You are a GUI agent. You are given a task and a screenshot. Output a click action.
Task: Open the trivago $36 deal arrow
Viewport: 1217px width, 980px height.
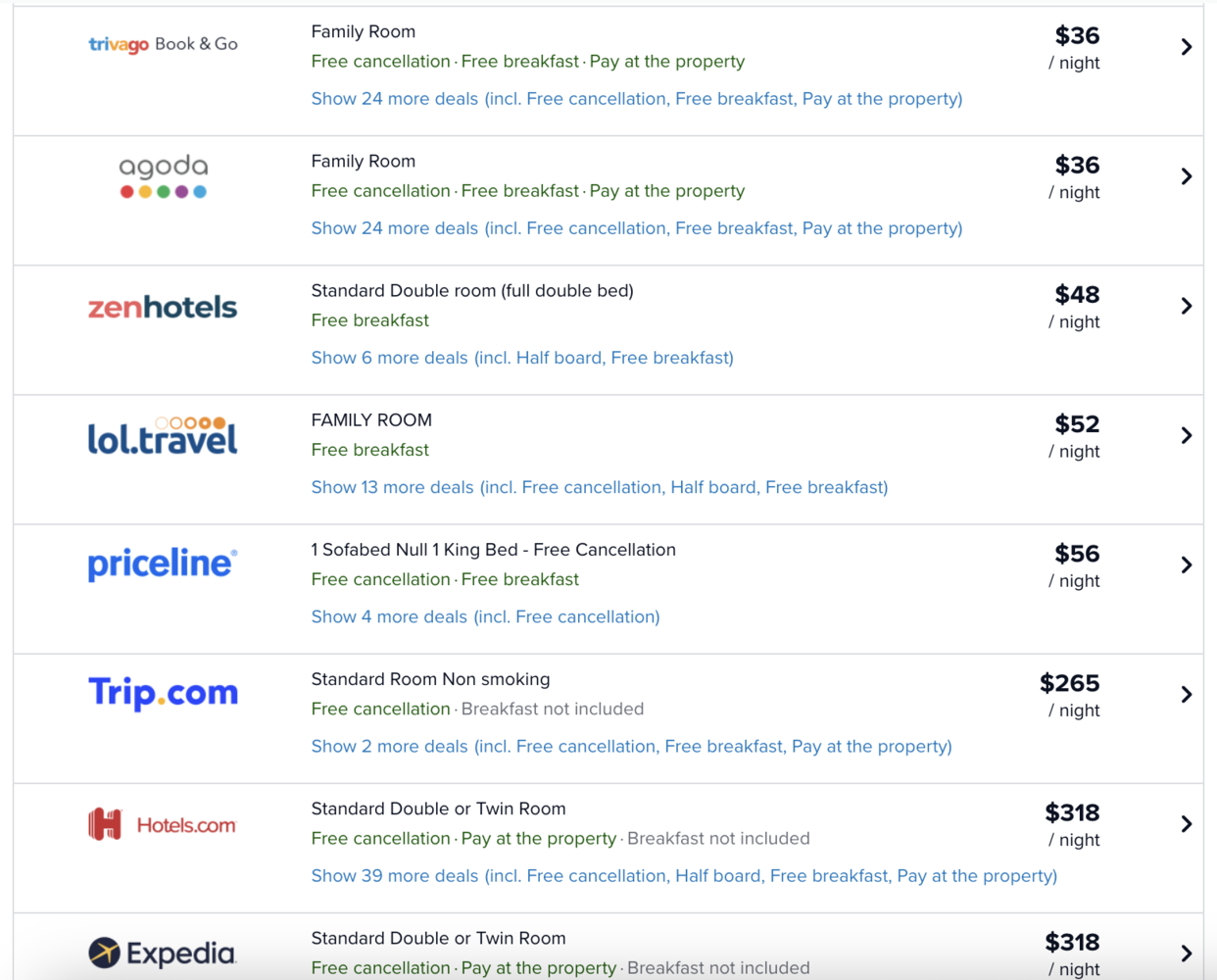(x=1186, y=47)
